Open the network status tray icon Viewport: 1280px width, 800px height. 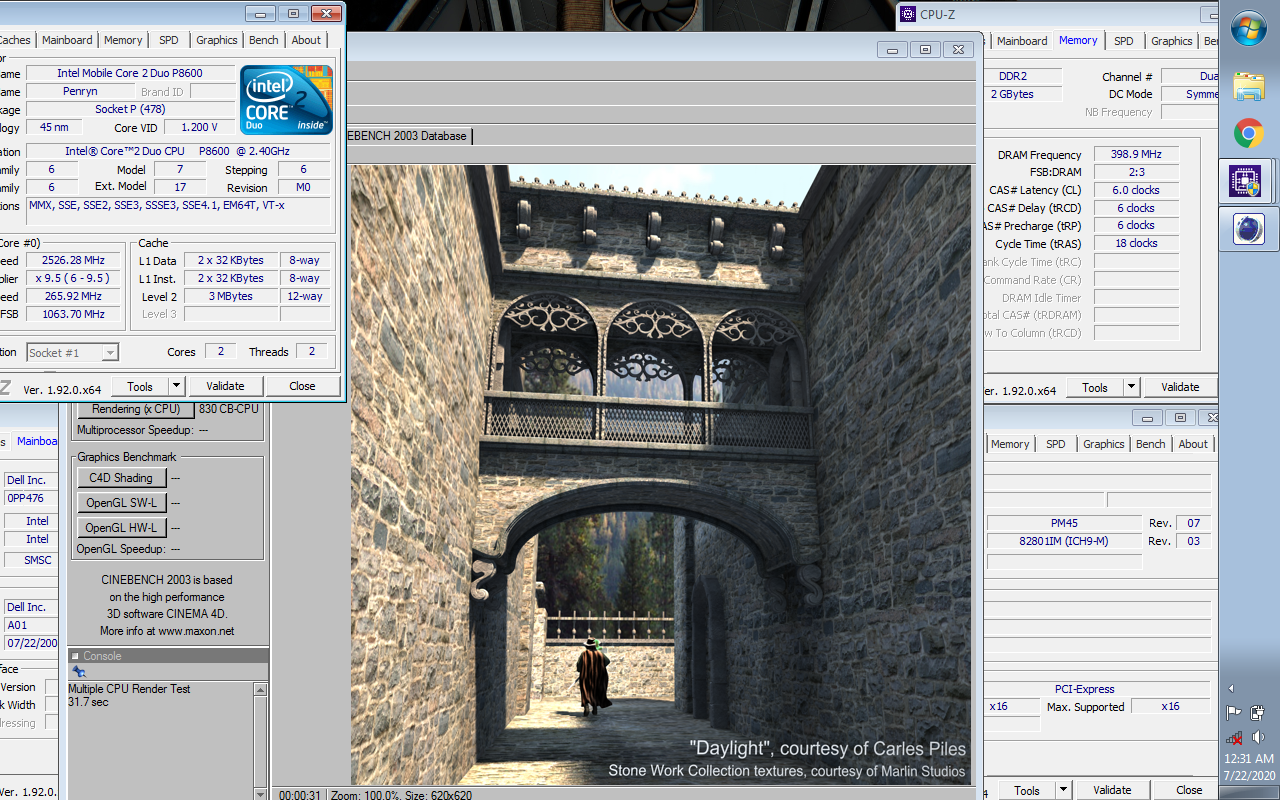(1234, 738)
